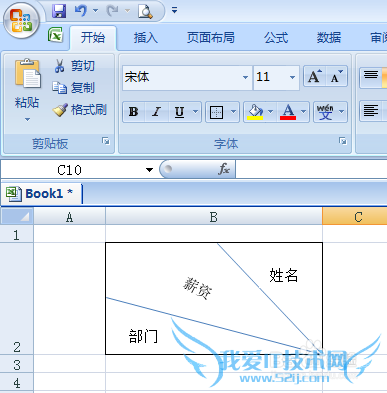Open the font name dropdown arrow

coord(245,77)
